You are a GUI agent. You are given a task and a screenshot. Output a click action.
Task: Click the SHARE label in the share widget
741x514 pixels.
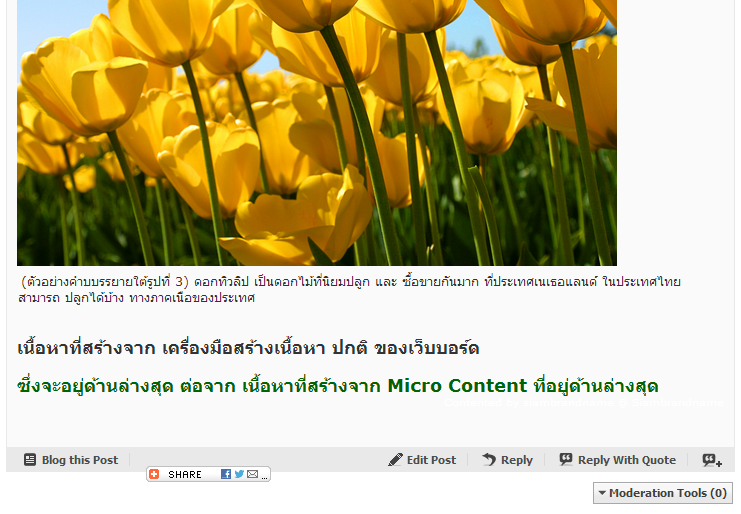pos(185,474)
